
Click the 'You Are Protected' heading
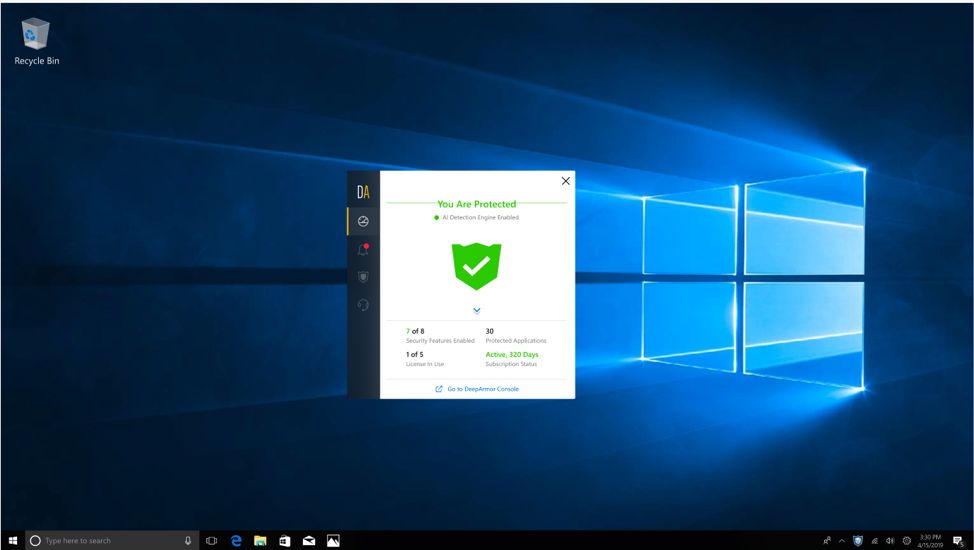[476, 204]
